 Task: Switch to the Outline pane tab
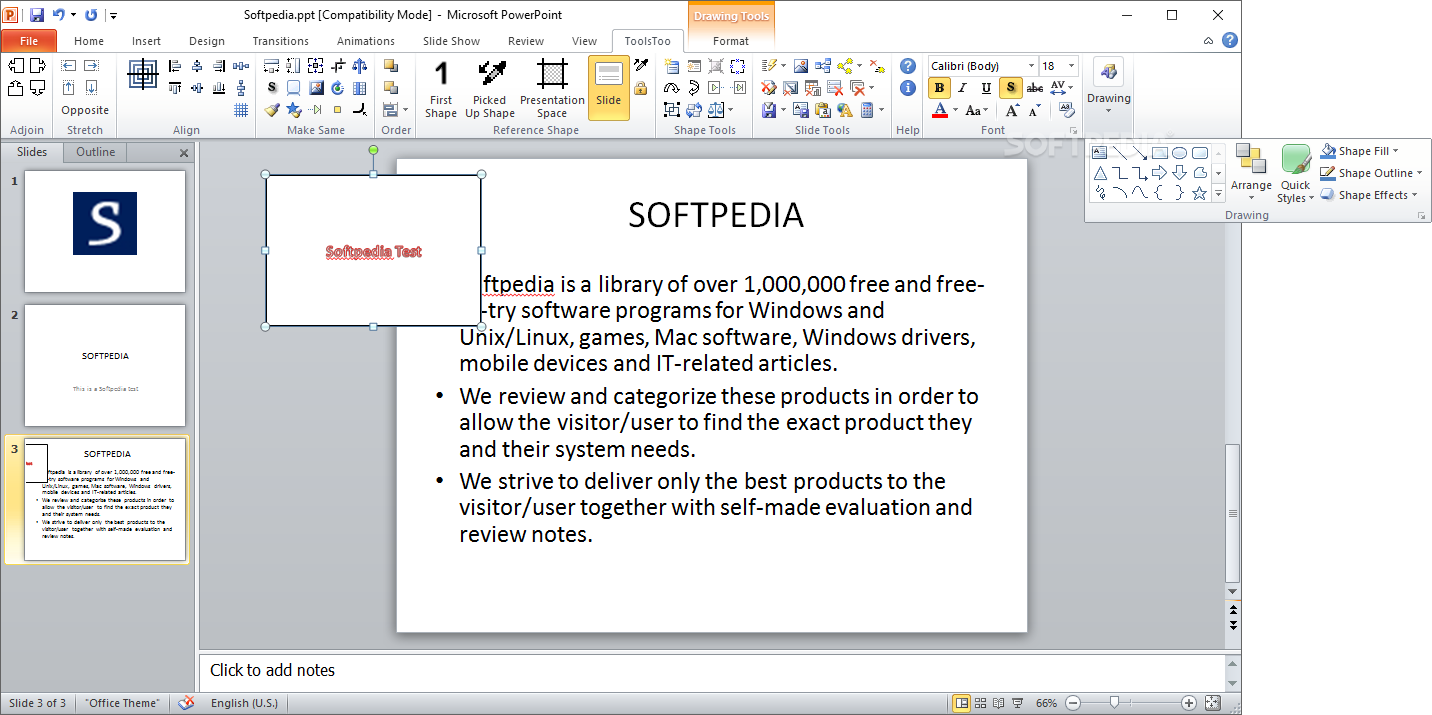[x=96, y=152]
